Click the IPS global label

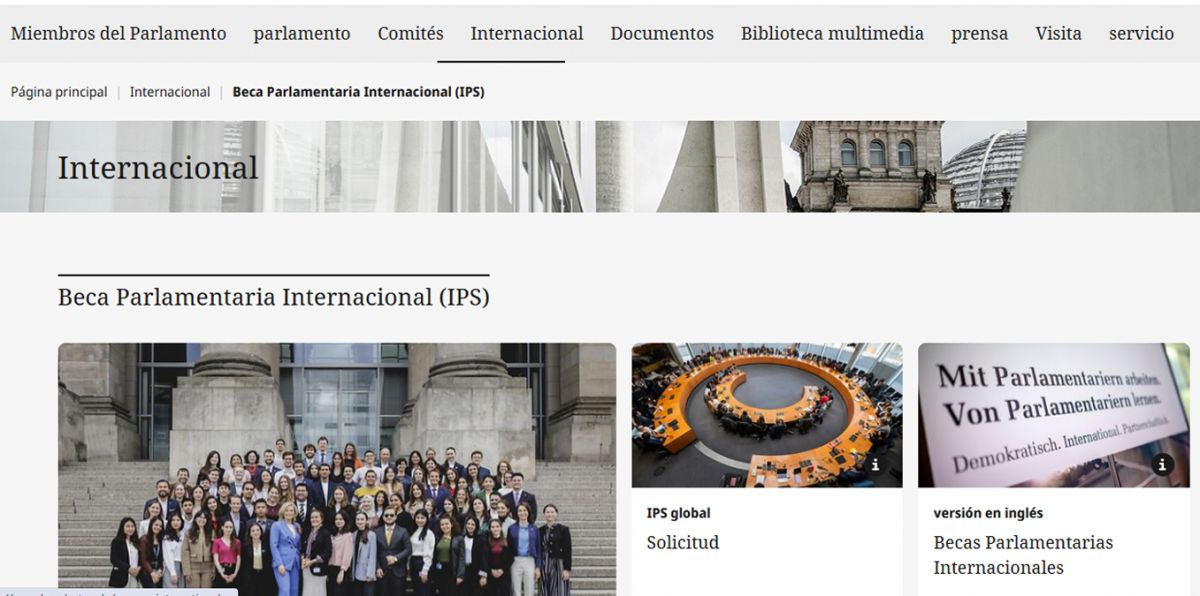pyautogui.click(x=679, y=513)
